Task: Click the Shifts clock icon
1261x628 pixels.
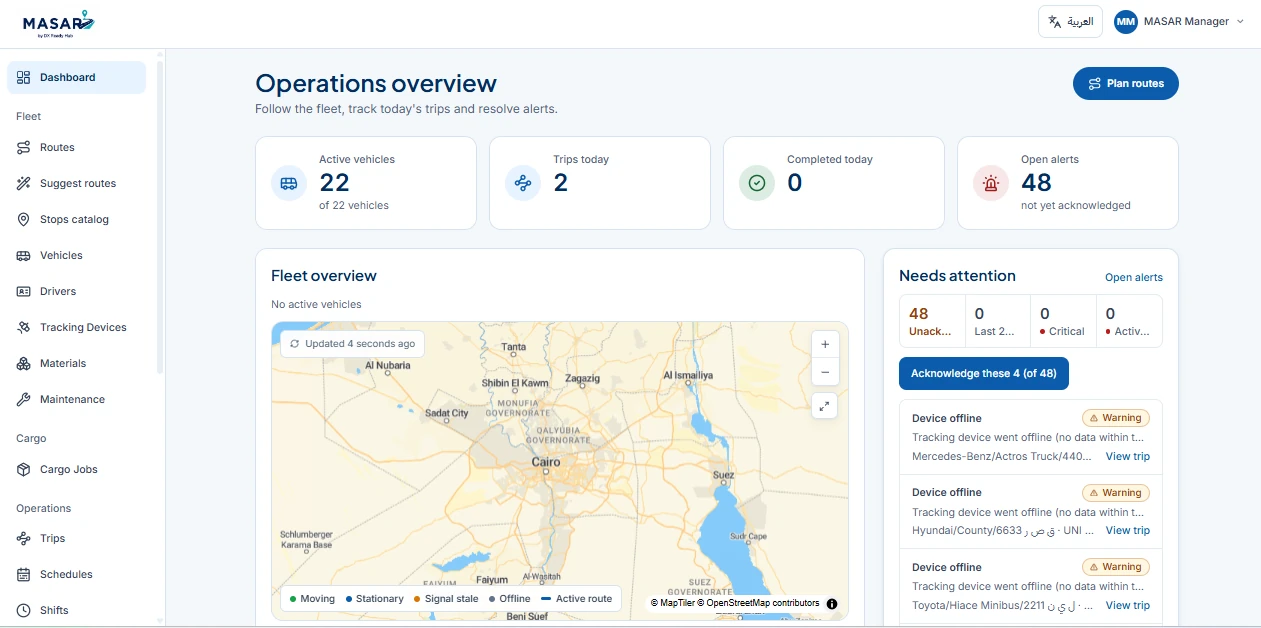Action: 24,611
